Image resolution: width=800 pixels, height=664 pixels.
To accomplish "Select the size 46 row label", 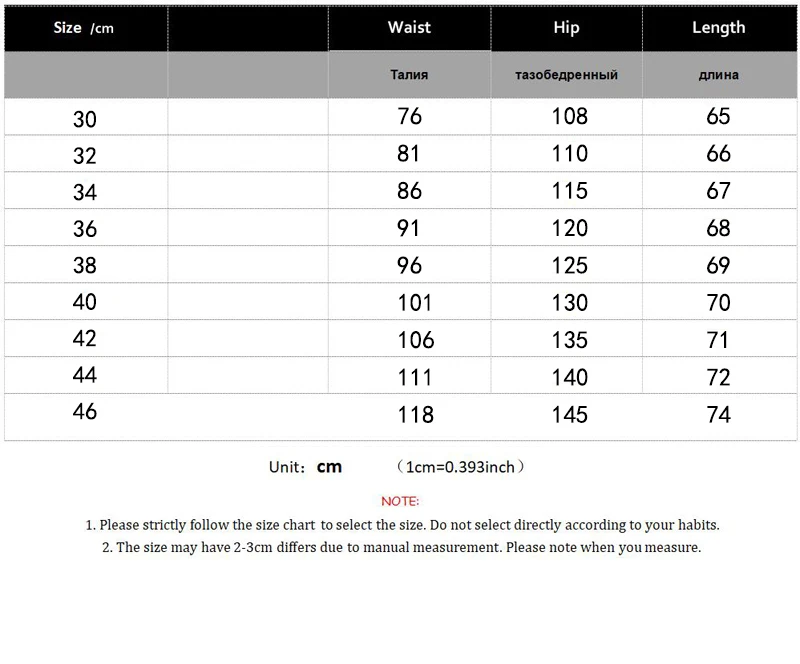I will point(85,411).
